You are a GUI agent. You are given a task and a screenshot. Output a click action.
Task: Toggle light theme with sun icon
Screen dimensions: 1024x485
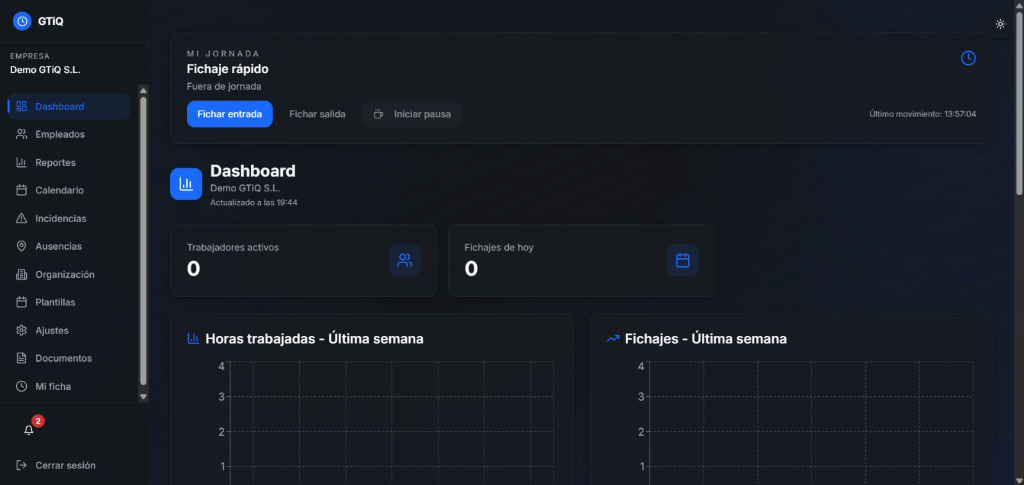pos(1000,24)
